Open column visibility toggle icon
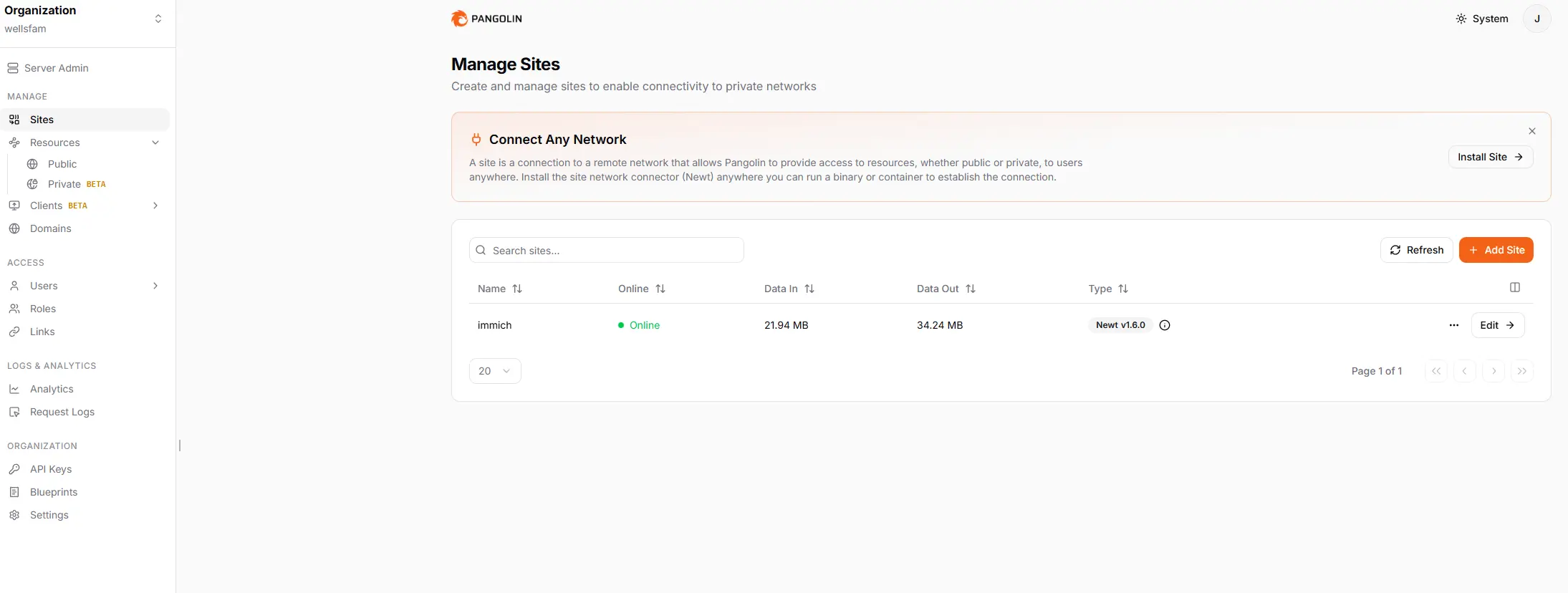This screenshot has height=593, width=1568. (1515, 287)
